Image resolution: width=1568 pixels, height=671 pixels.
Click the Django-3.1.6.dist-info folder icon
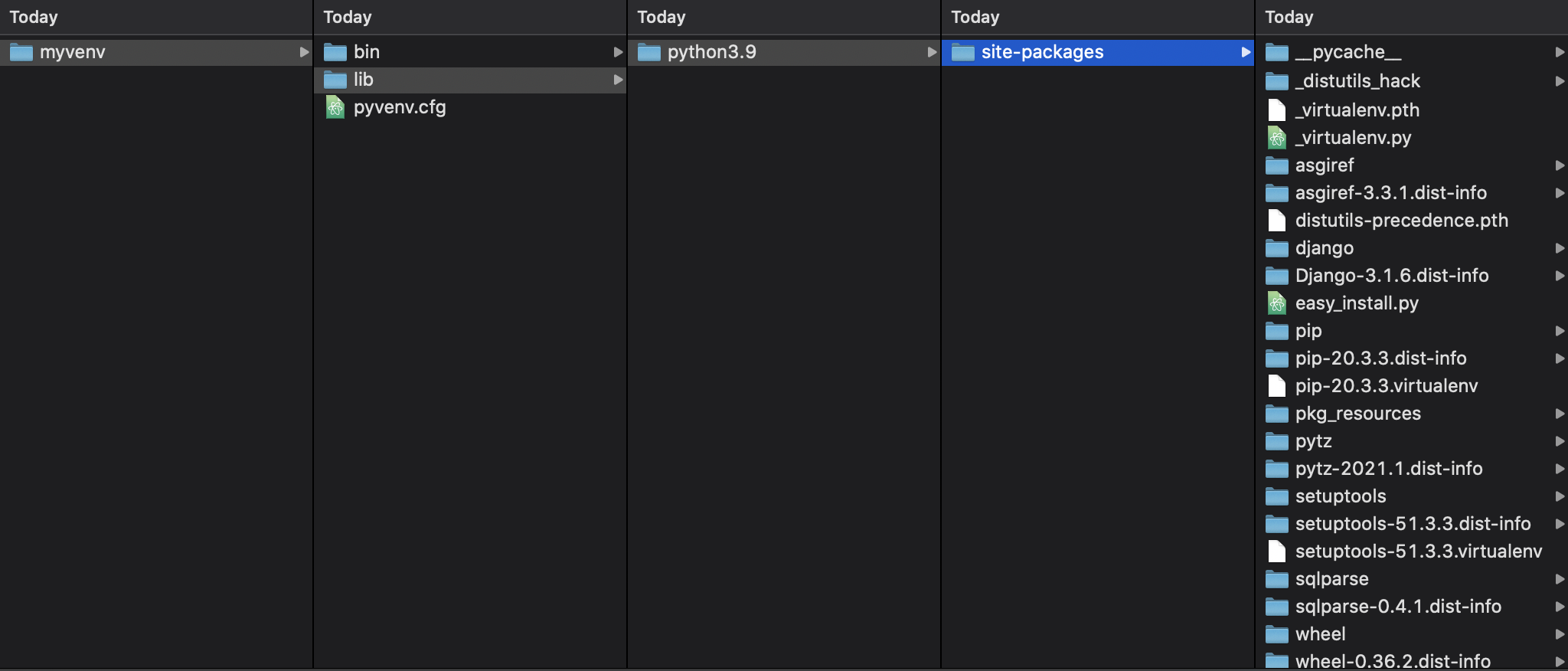(x=1277, y=276)
